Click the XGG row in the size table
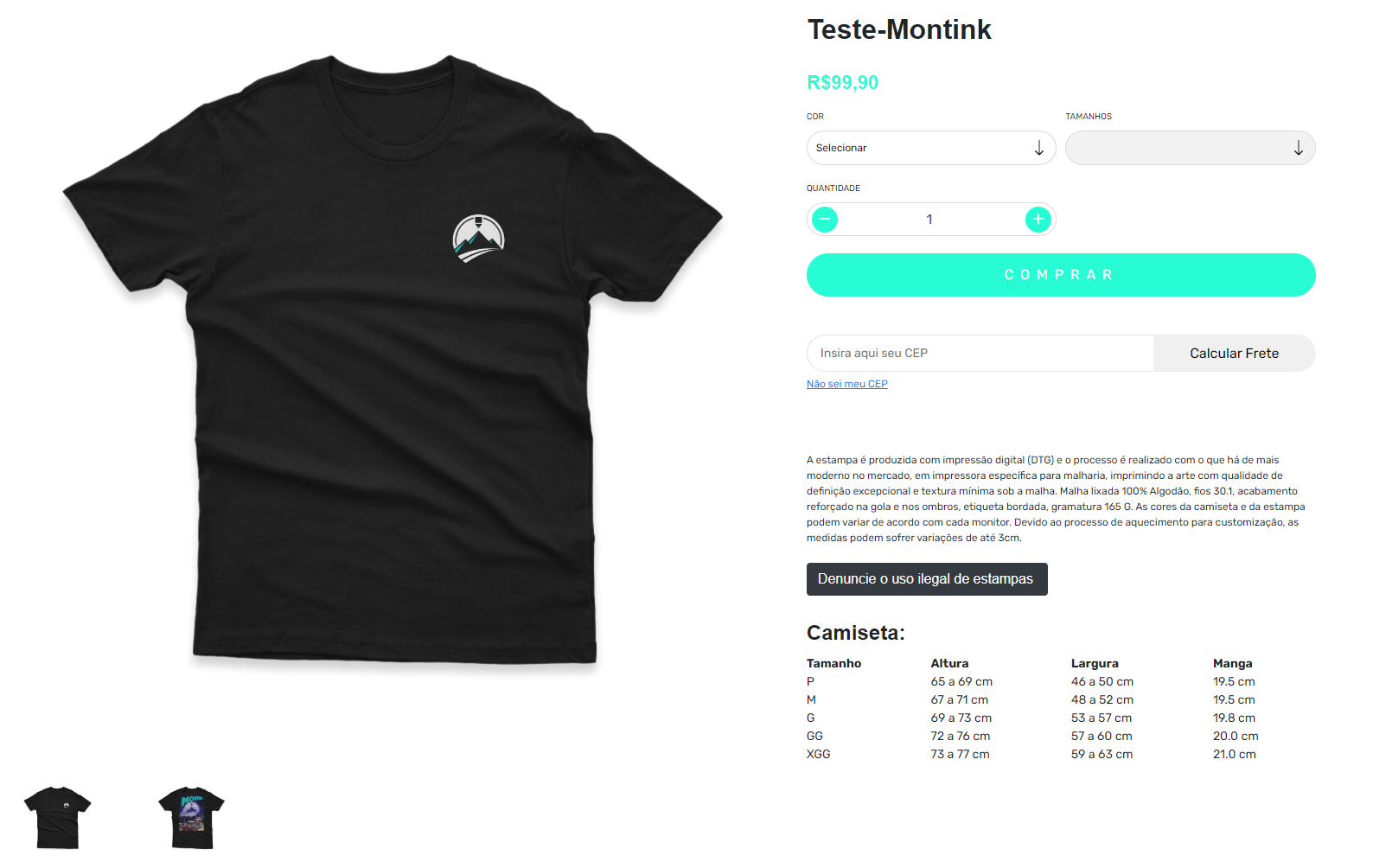Screen dimensions: 1373x868 [1031, 754]
